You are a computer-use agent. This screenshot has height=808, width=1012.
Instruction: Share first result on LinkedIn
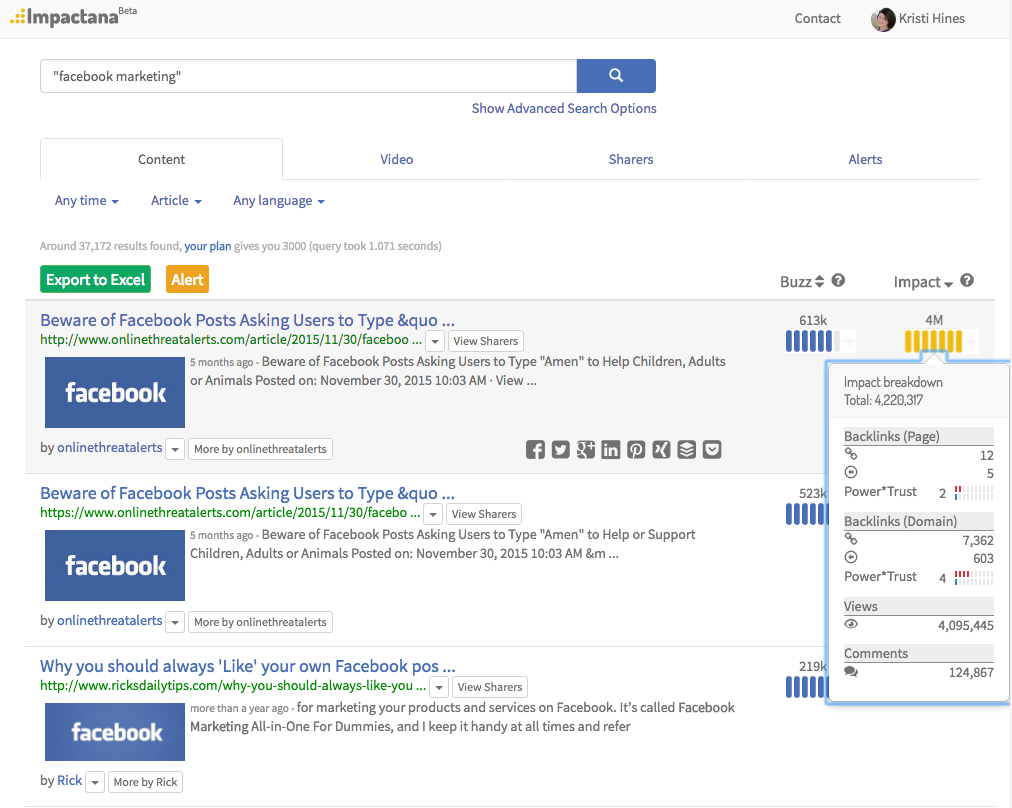611,449
